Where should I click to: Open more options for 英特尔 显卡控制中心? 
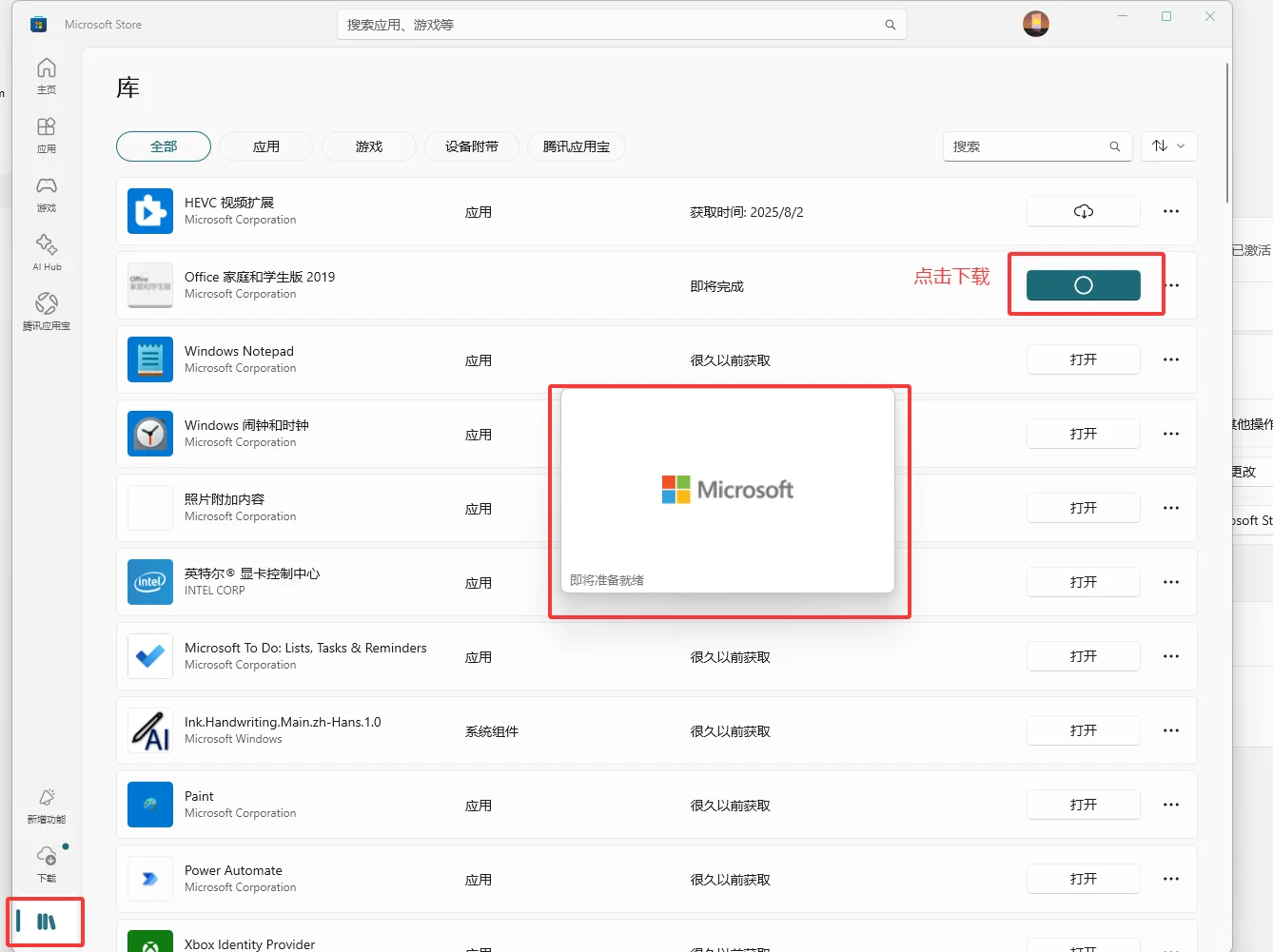click(1171, 582)
